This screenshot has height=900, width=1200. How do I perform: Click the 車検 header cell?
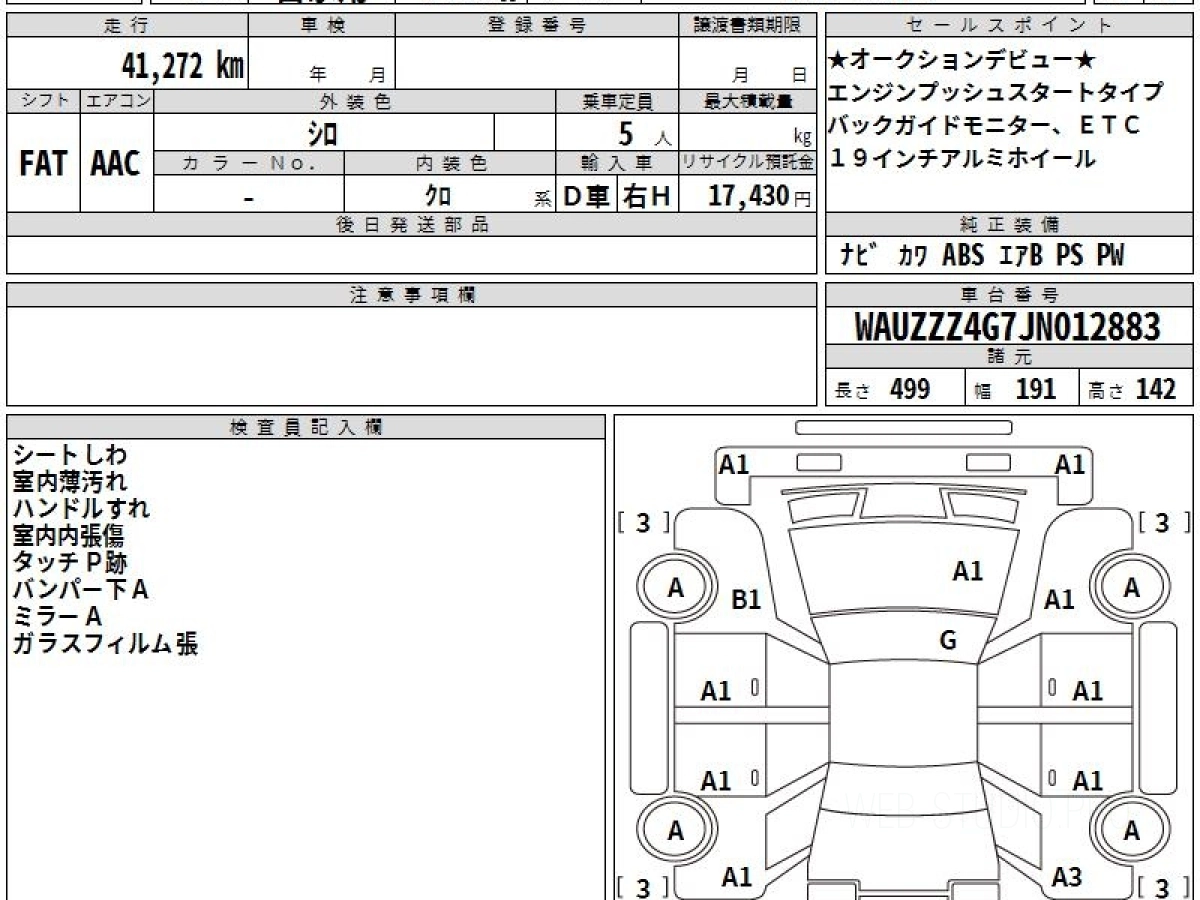click(322, 26)
